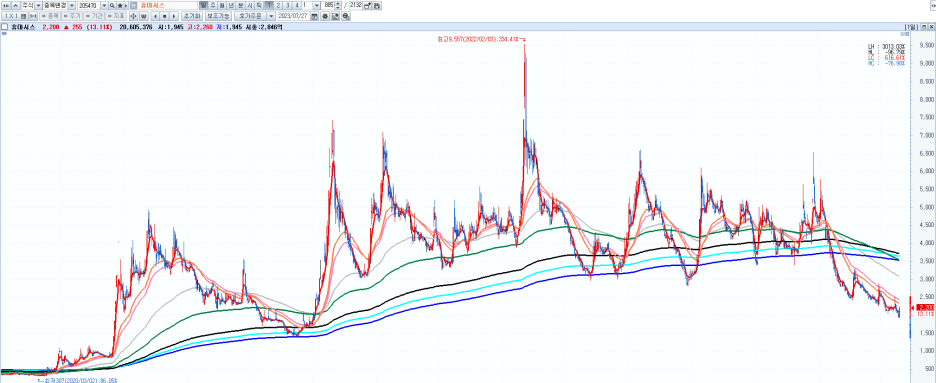Click the current price 2,200 in the info bar
The width and height of the screenshot is (936, 383).
point(51,27)
